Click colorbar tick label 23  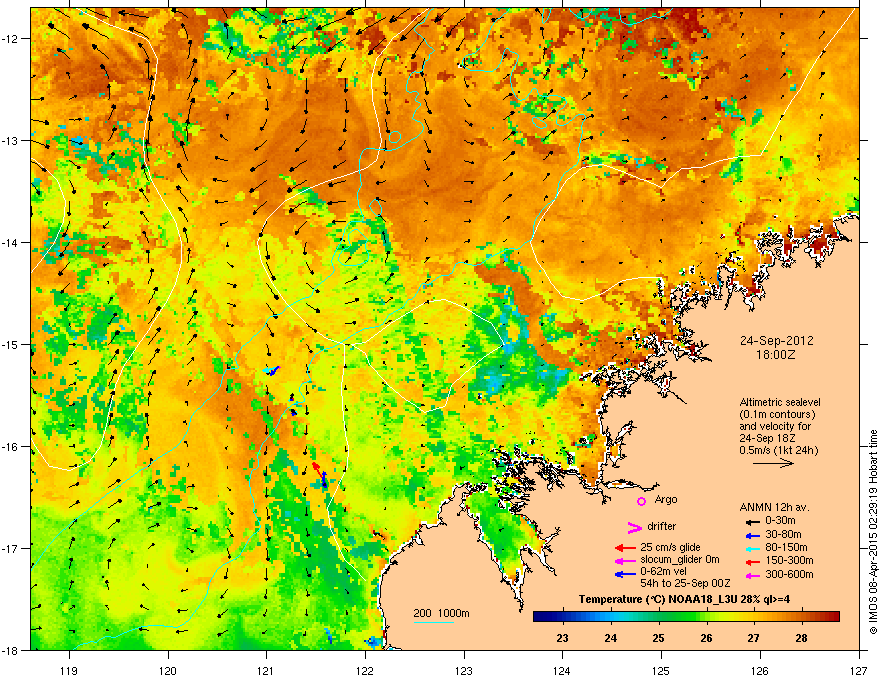[x=562, y=638]
